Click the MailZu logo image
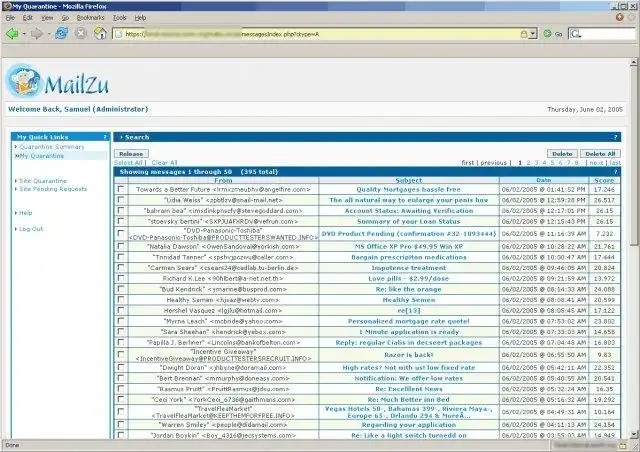The height and width of the screenshot is (452, 640). click(x=58, y=81)
